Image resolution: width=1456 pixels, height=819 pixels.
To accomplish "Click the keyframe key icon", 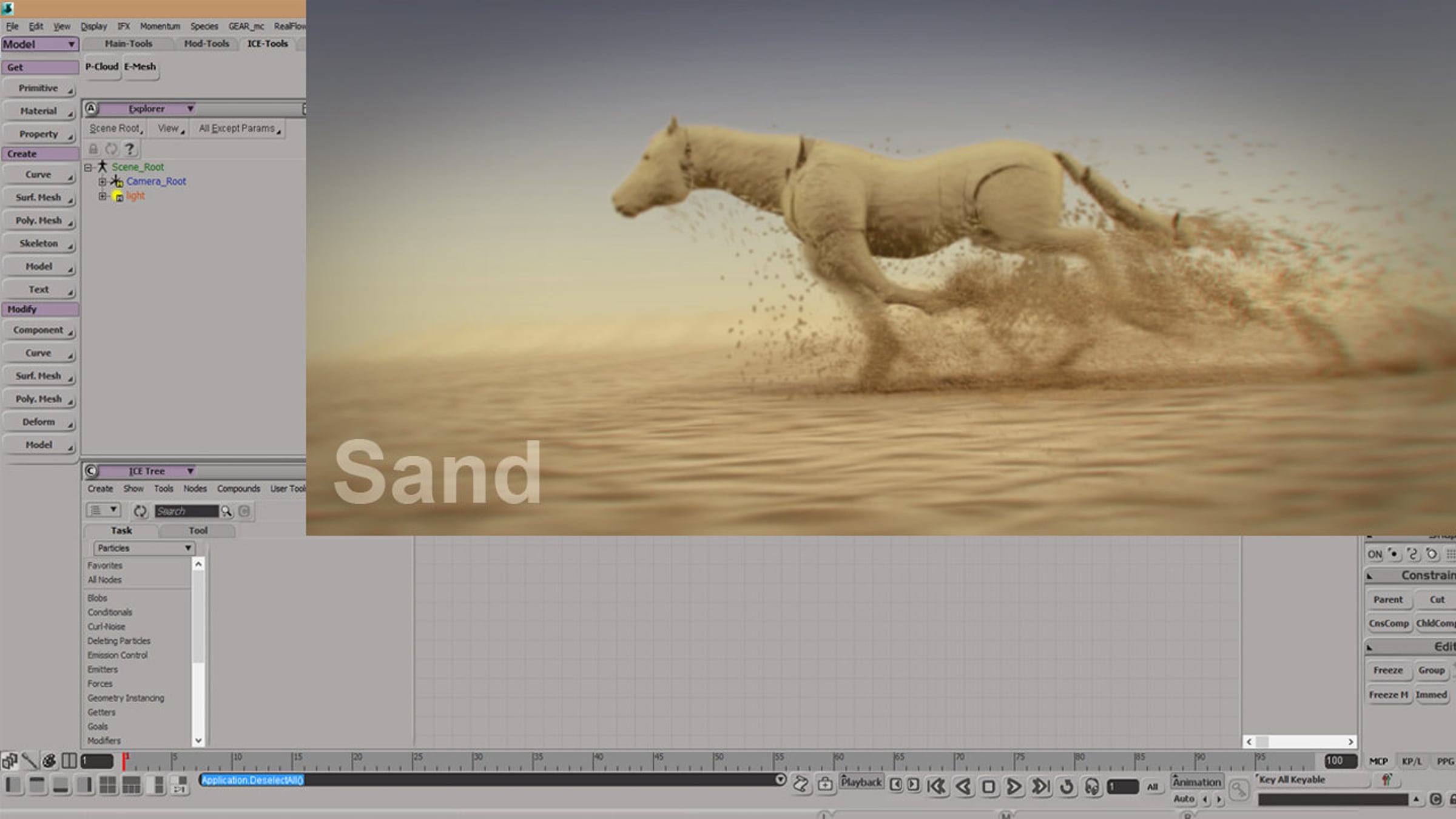I will 1238,789.
